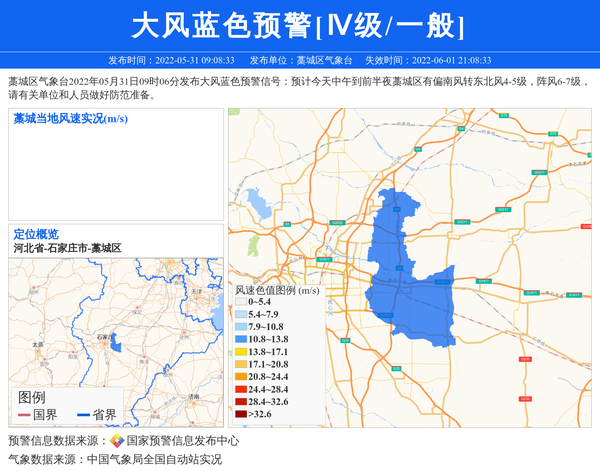This screenshot has width=600, height=471.
Task: Click the 失效时间 expiry timestamp in header
Action: tap(434, 60)
